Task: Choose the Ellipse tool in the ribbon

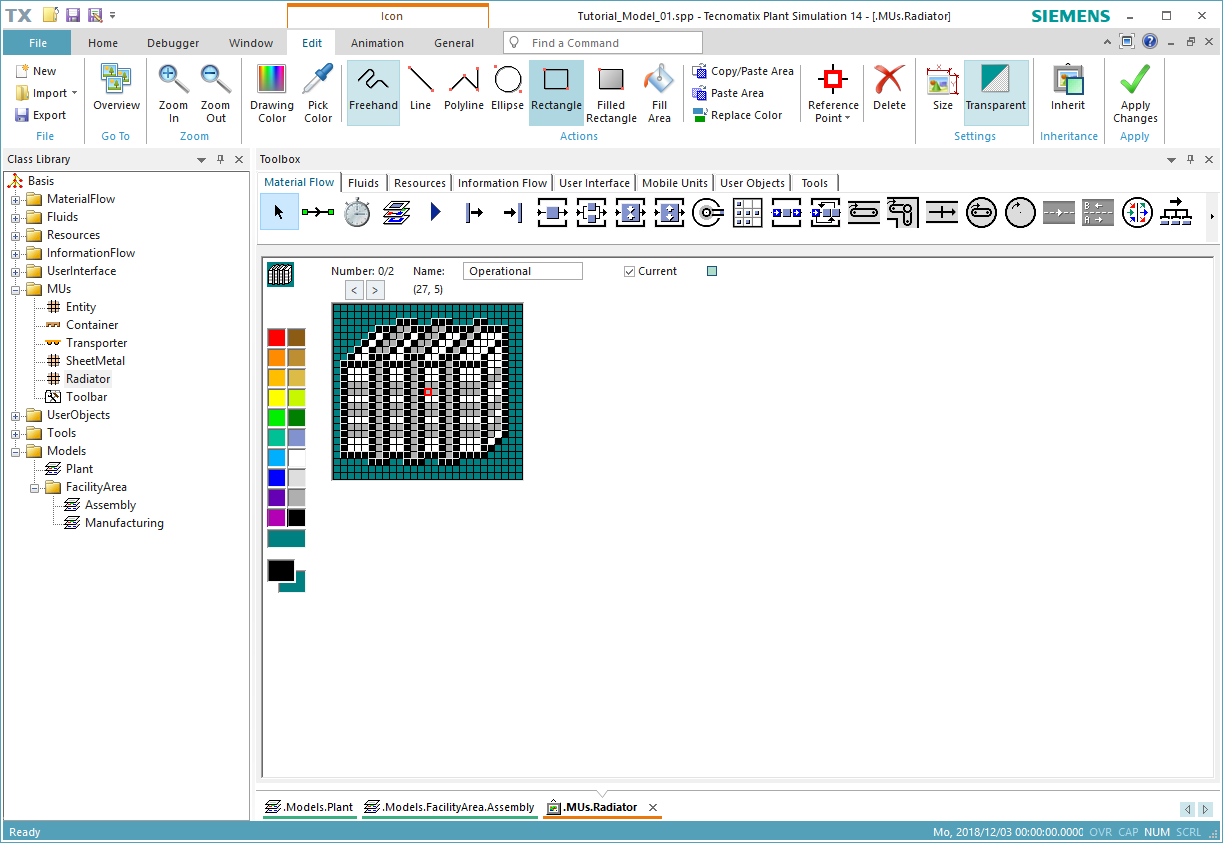Action: pos(507,92)
